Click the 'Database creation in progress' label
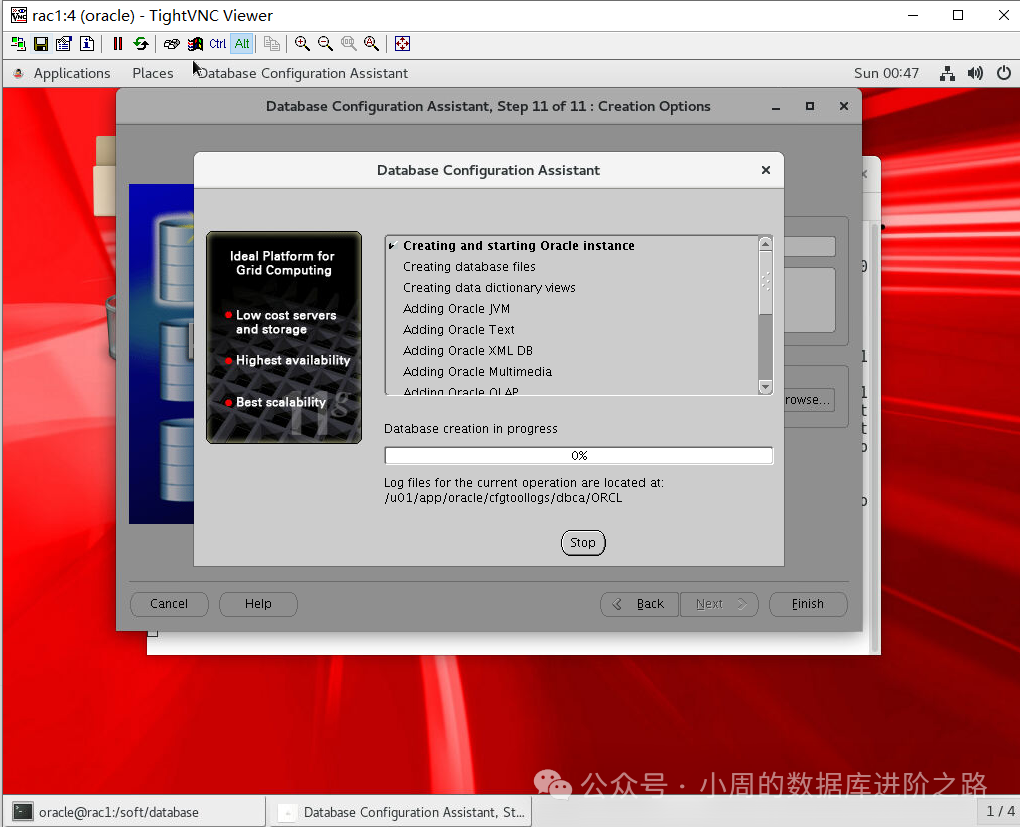1020x827 pixels. pyautogui.click(x=470, y=429)
